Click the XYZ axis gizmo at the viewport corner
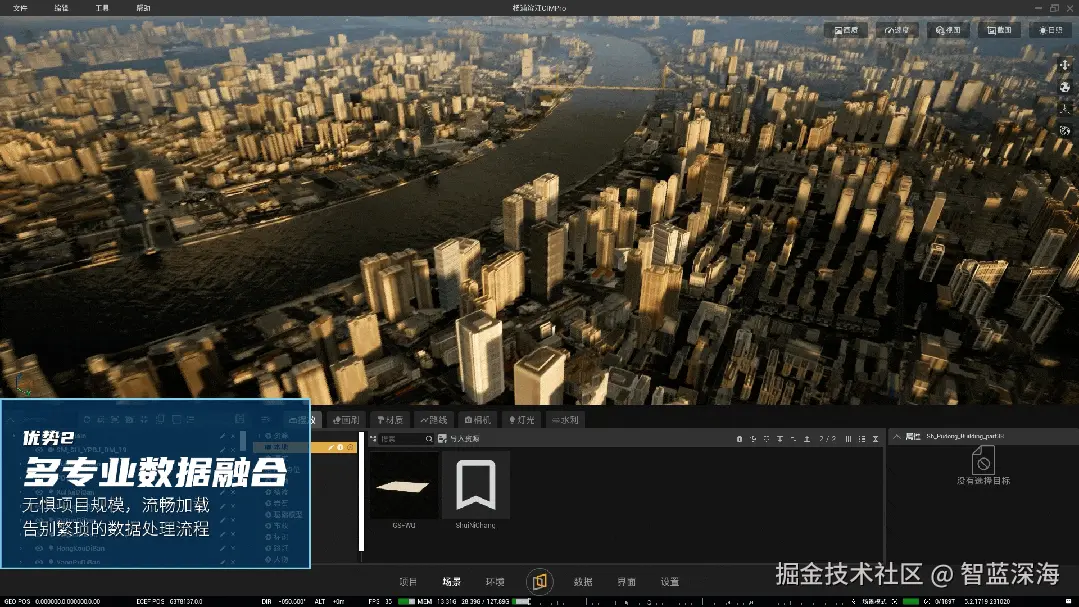 coord(23,385)
